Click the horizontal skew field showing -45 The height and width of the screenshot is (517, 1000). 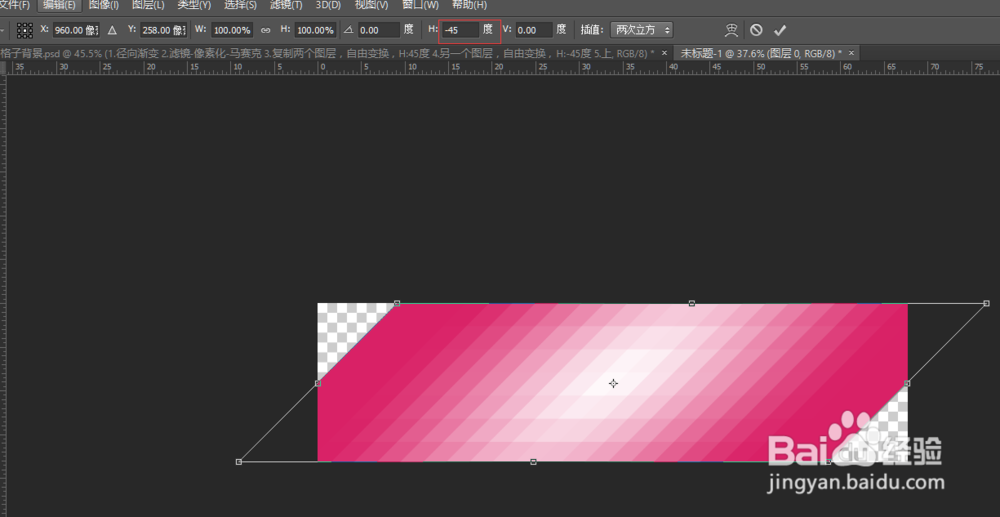pos(460,30)
